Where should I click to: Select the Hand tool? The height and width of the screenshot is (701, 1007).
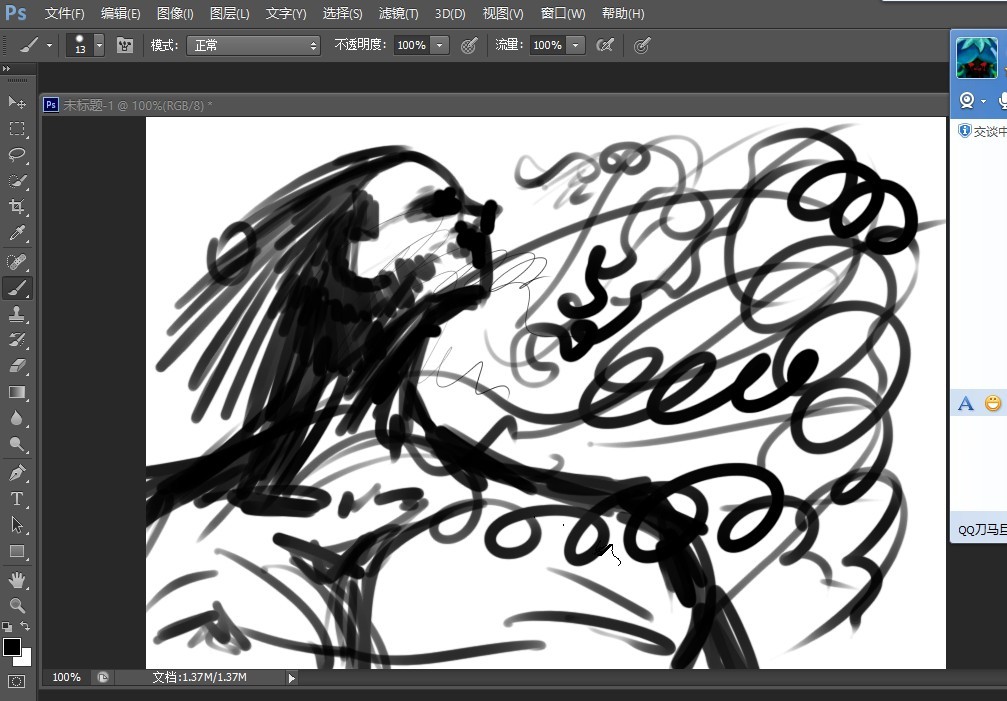coord(17,580)
